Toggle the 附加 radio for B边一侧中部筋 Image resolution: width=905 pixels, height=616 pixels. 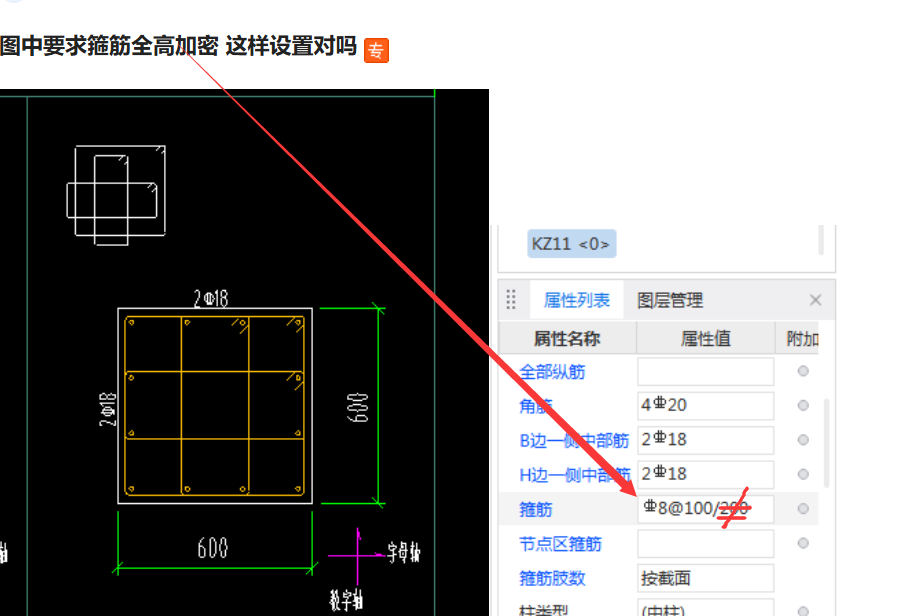coord(803,440)
